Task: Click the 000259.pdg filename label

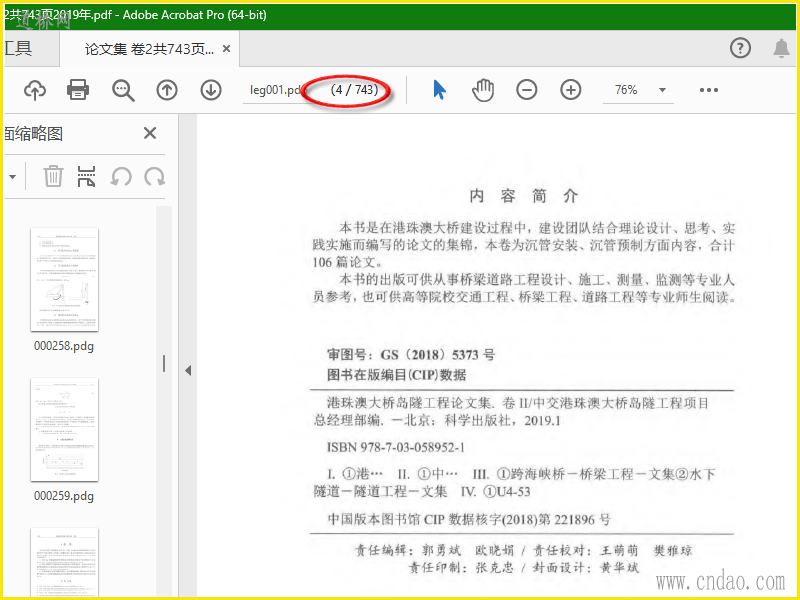Action: click(64, 496)
